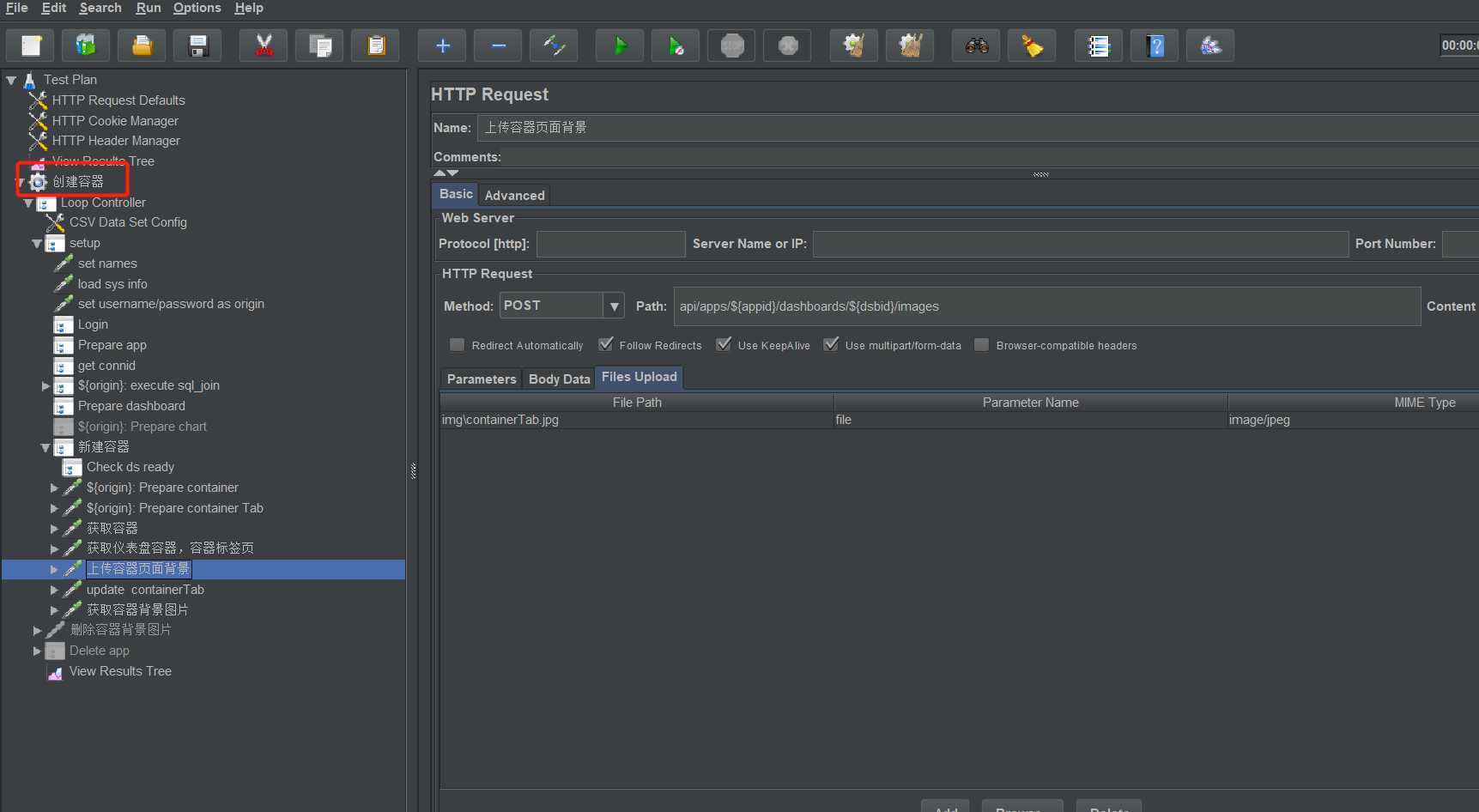Select the Files Upload tab
The image size is (1479, 812).
pos(639,377)
